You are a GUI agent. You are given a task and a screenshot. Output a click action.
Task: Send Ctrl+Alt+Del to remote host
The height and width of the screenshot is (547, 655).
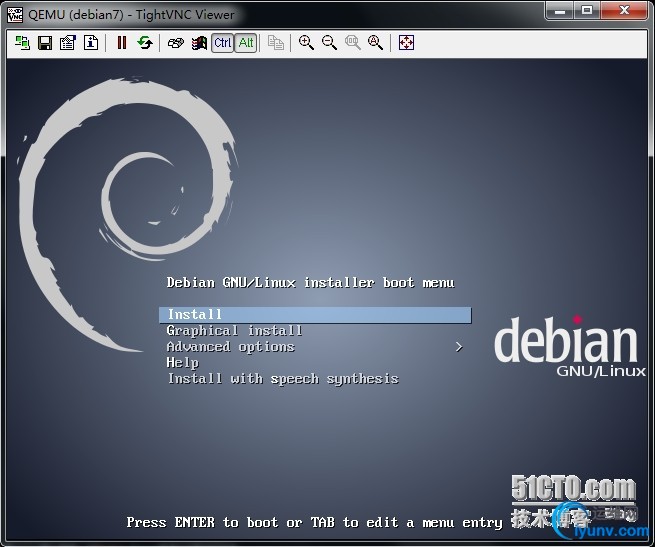pos(176,43)
